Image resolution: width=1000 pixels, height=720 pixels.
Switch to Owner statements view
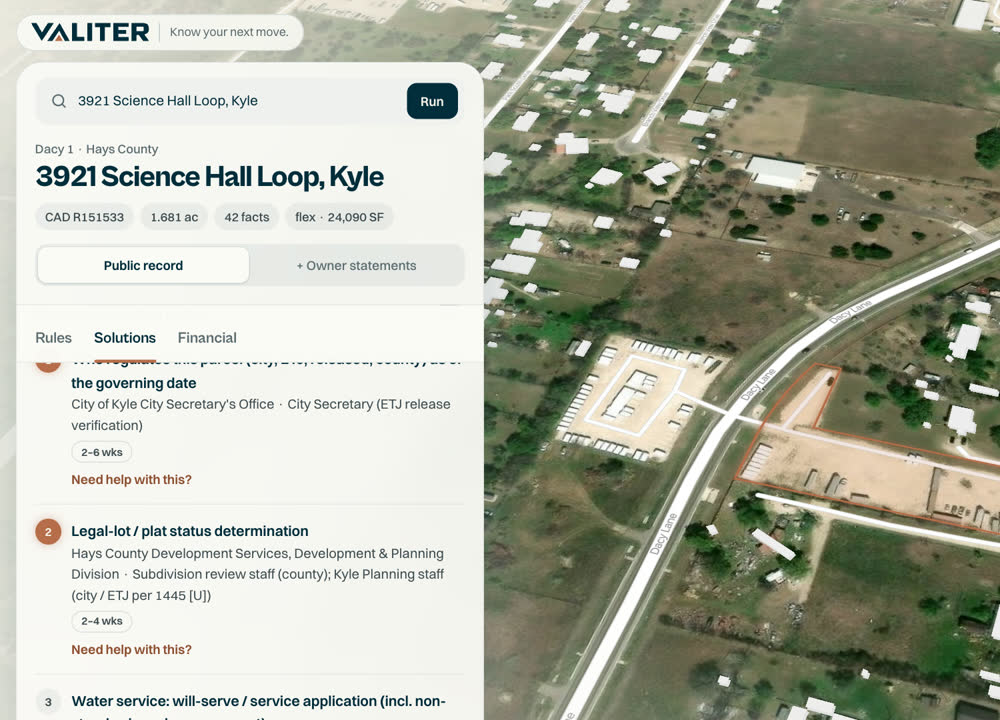tap(356, 265)
